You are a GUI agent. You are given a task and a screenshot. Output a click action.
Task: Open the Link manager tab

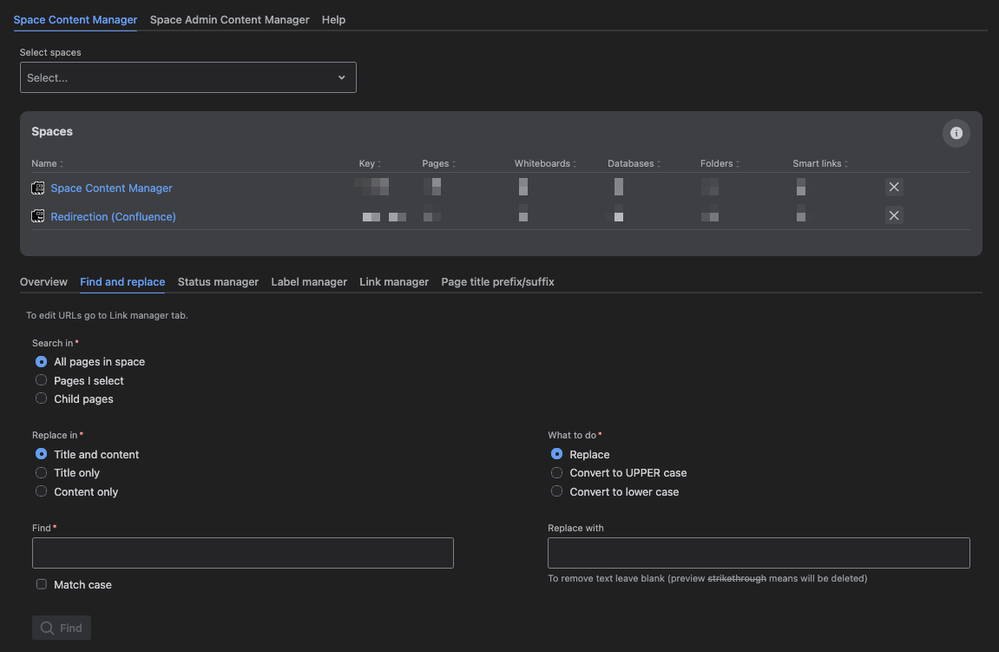click(394, 282)
